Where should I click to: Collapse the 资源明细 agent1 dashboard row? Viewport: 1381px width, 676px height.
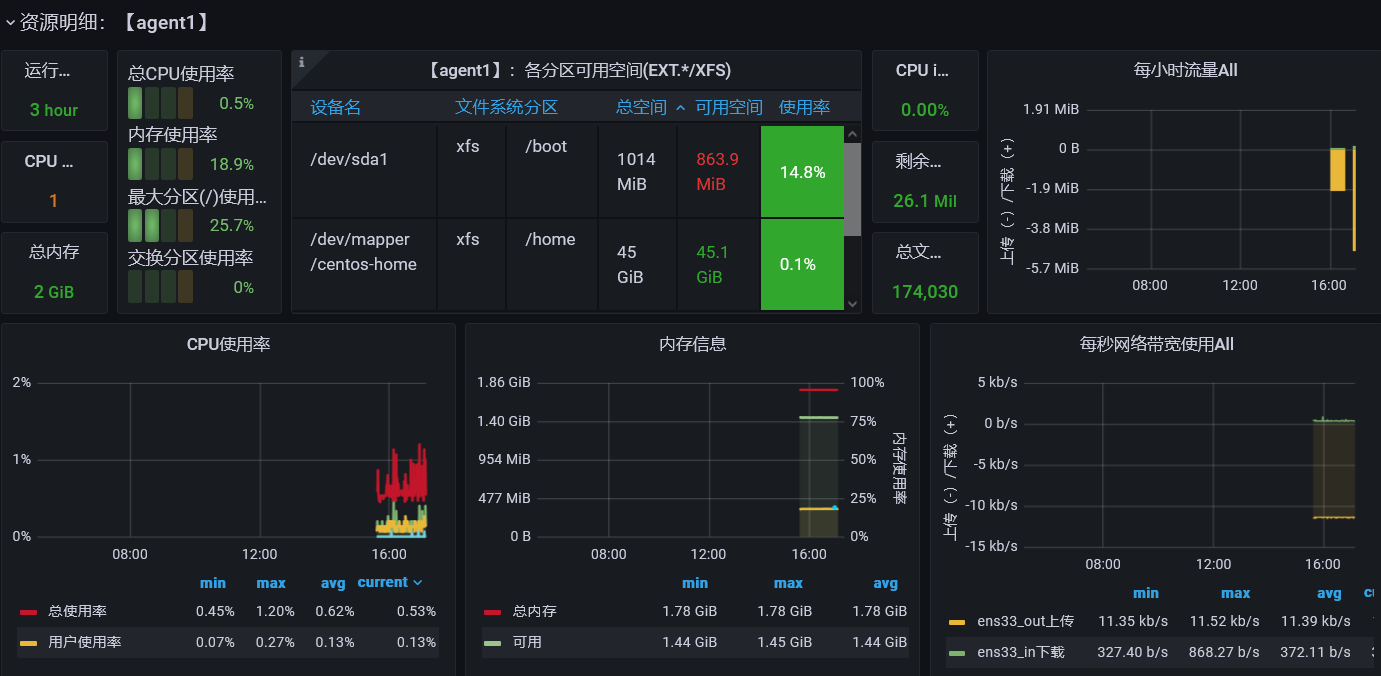tap(11, 22)
